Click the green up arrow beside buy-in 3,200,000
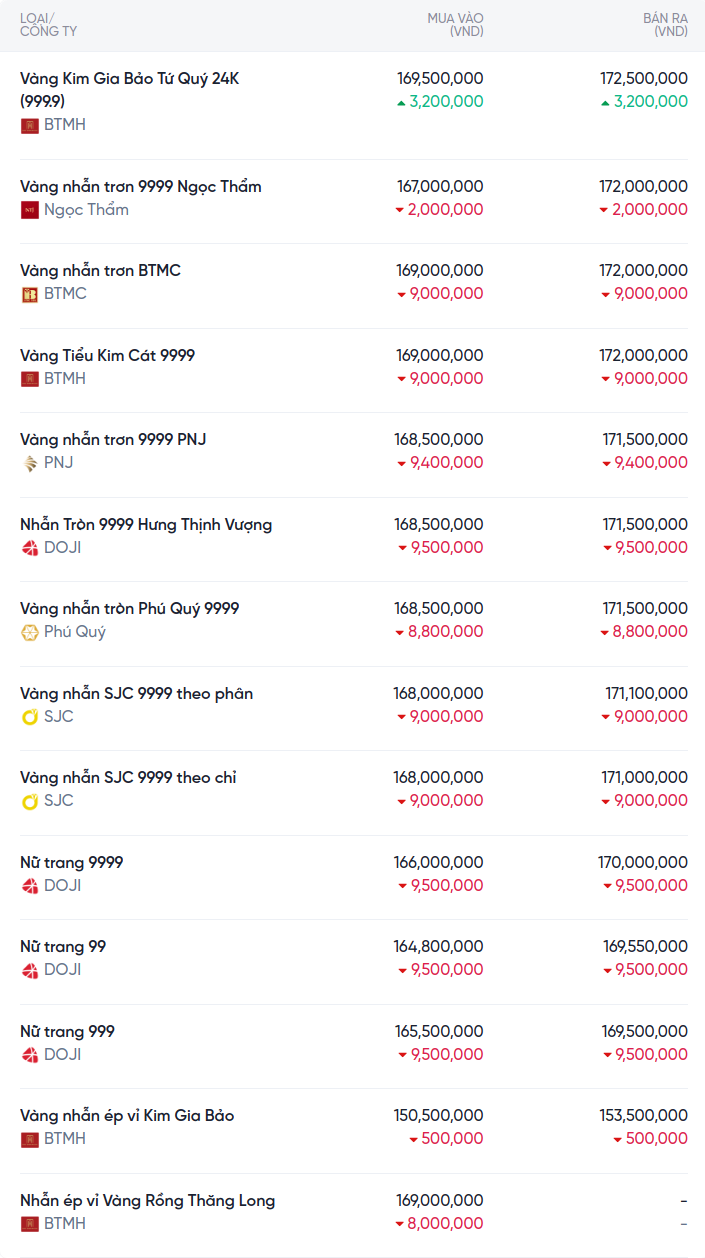 401,102
